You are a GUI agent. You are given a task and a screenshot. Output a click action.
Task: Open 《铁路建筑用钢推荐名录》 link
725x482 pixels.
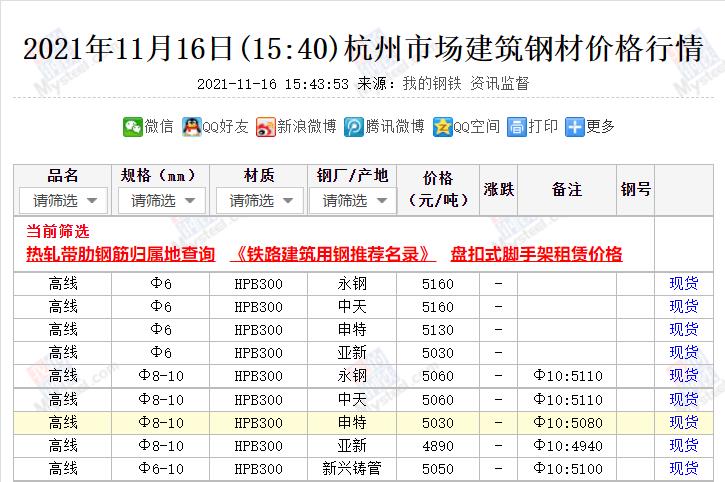tap(333, 254)
